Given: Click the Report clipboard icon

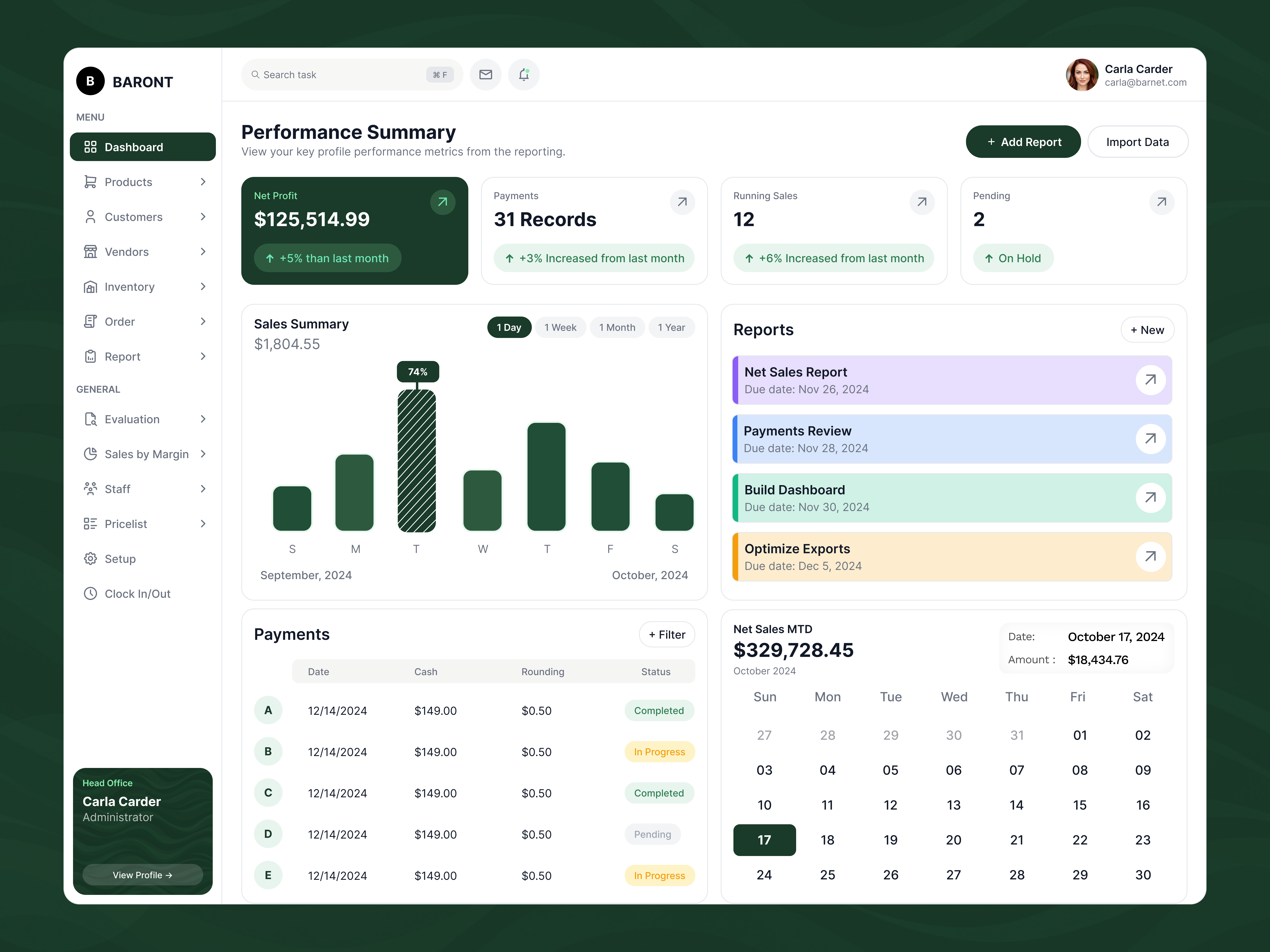Looking at the screenshot, I should (90, 356).
